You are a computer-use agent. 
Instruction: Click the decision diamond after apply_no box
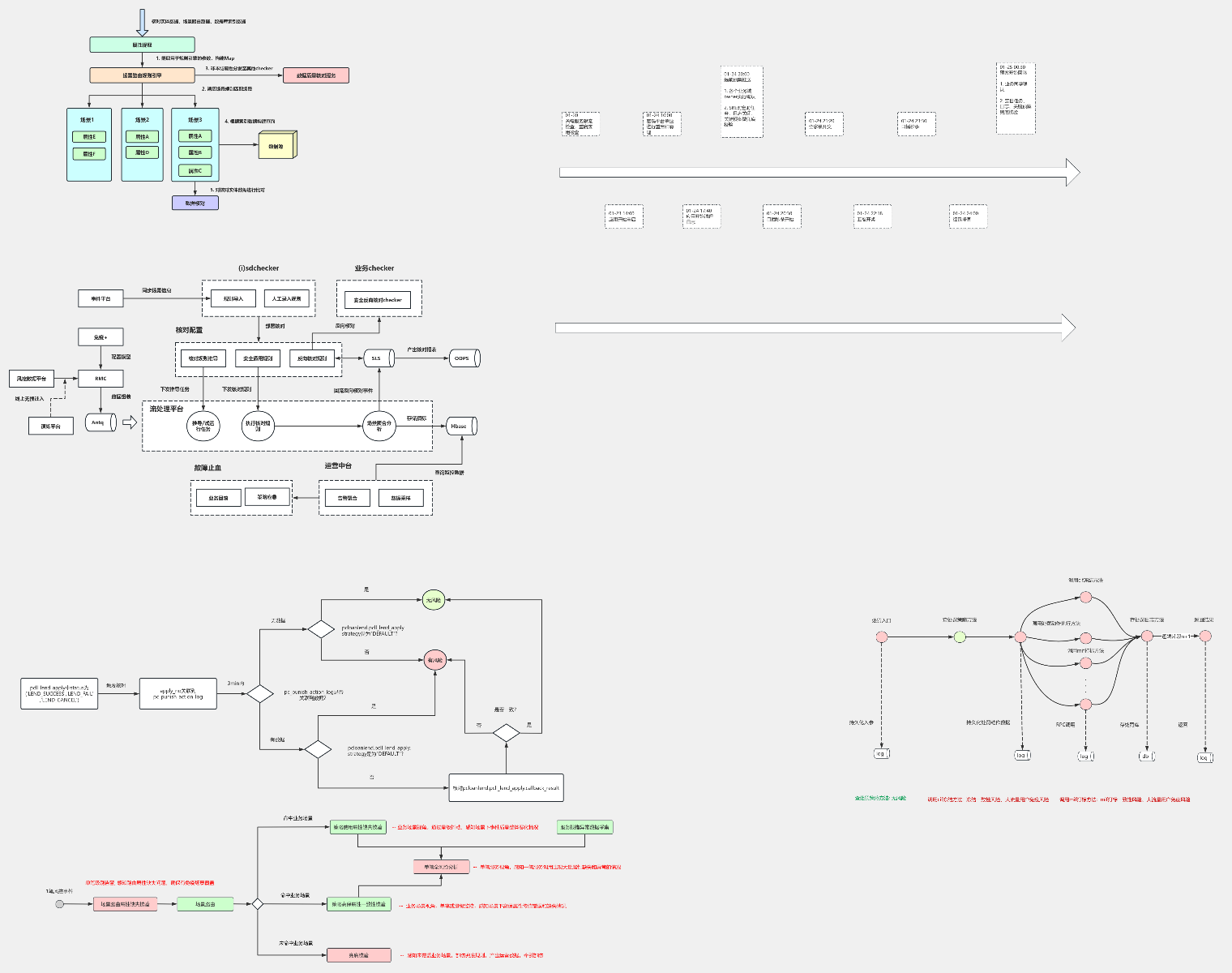(x=260, y=693)
